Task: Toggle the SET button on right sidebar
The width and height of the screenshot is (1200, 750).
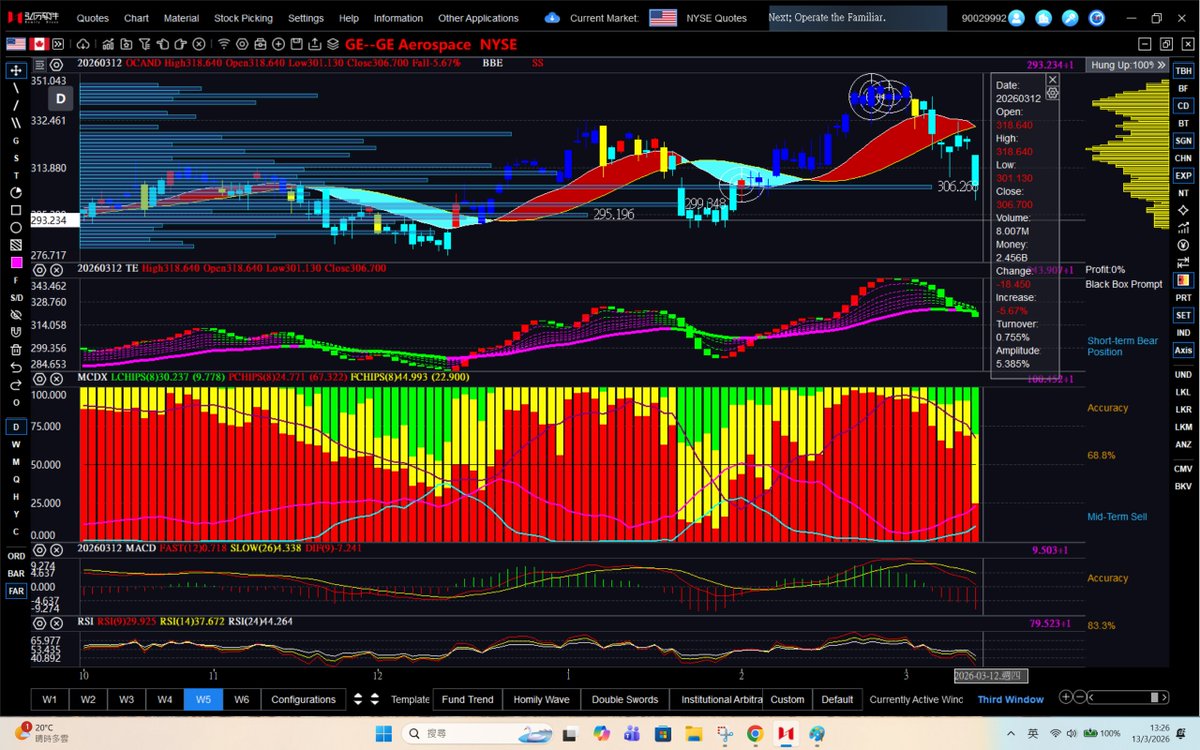Action: point(1183,315)
